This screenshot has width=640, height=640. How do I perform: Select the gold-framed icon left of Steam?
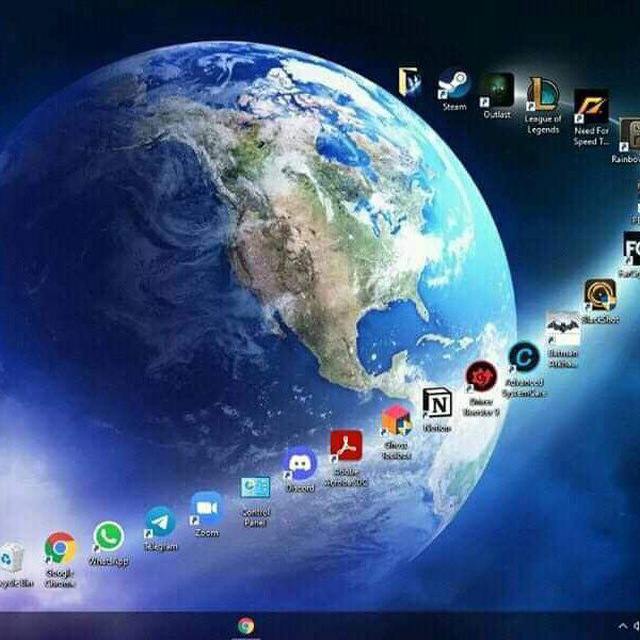409,80
